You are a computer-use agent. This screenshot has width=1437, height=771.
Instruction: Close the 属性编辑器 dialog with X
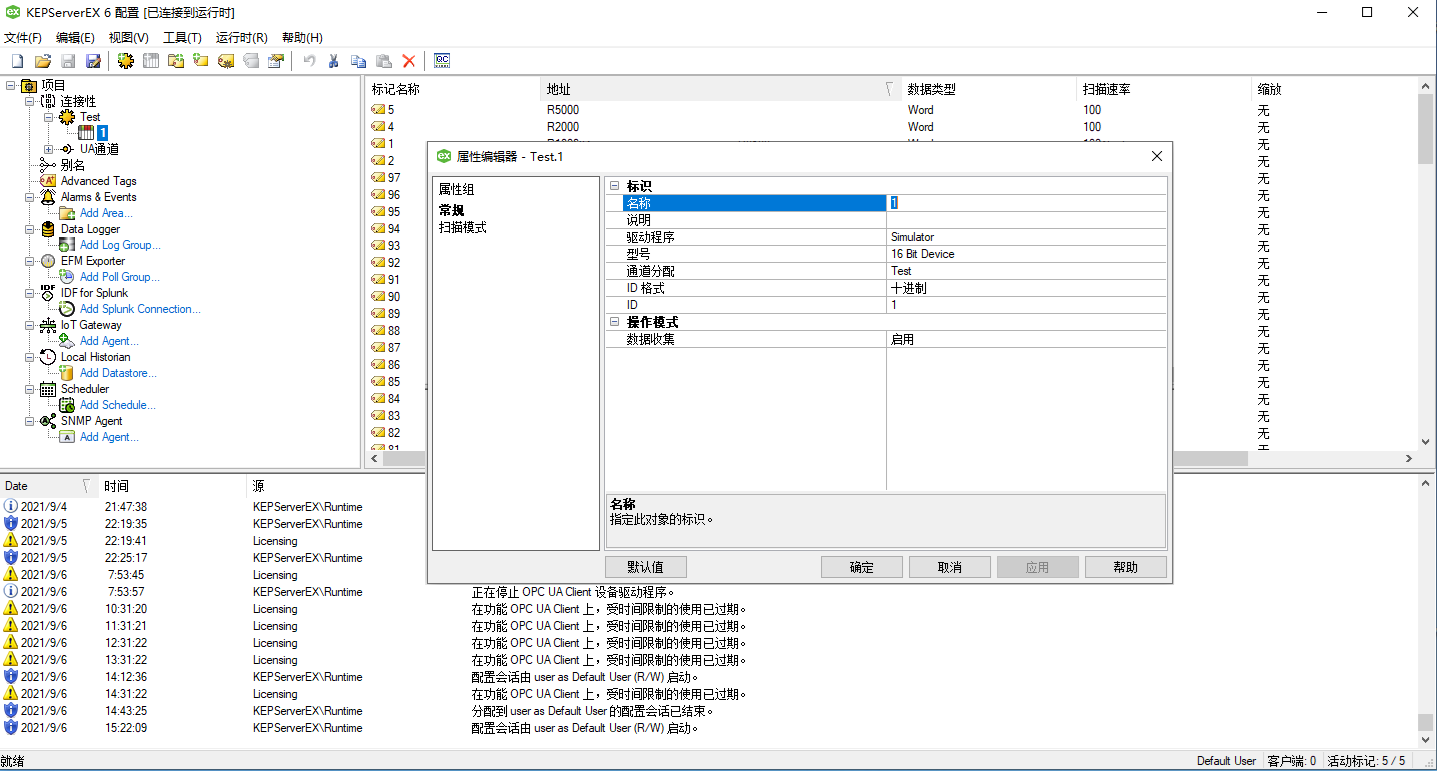click(1157, 156)
